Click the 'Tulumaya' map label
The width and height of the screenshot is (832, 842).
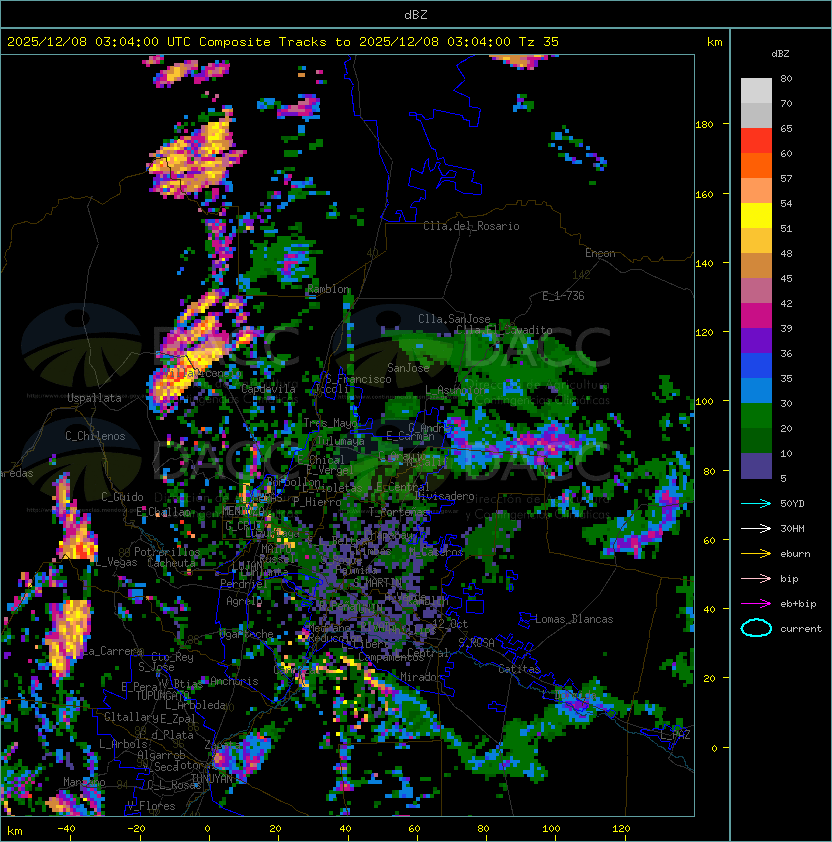(x=341, y=441)
